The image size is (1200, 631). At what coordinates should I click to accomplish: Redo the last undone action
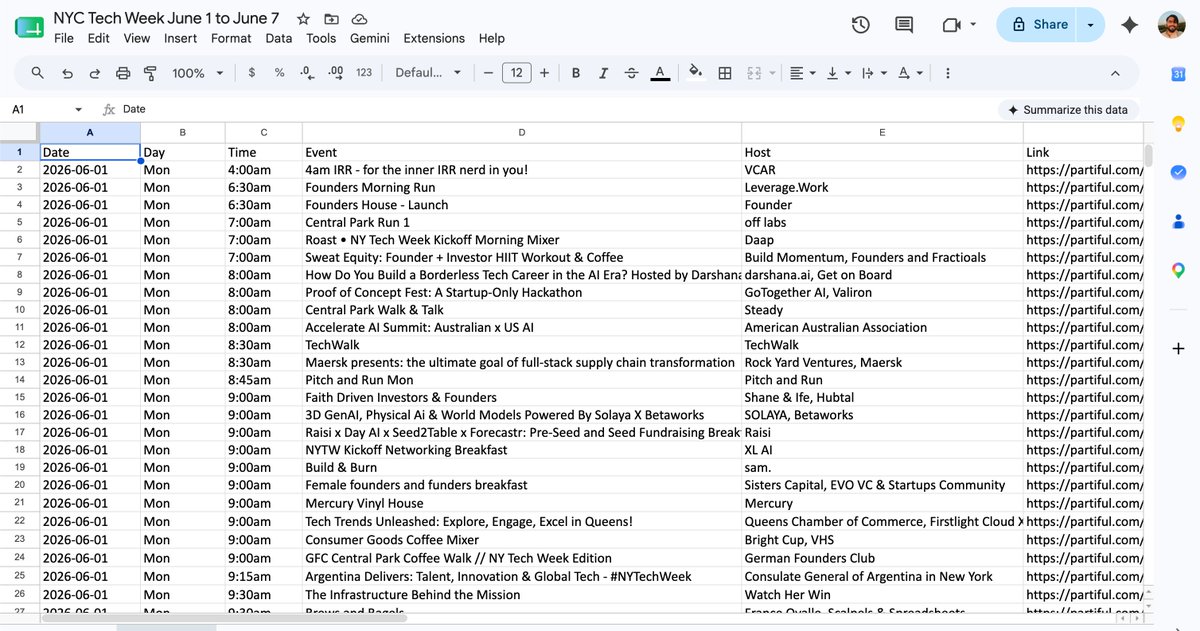click(x=95, y=73)
